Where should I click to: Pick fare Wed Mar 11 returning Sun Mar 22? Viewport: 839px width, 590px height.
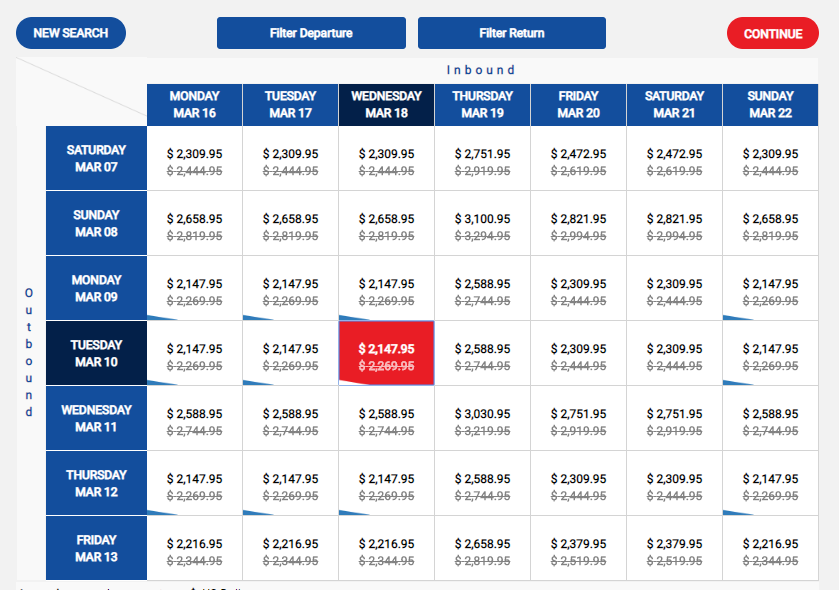tap(771, 418)
